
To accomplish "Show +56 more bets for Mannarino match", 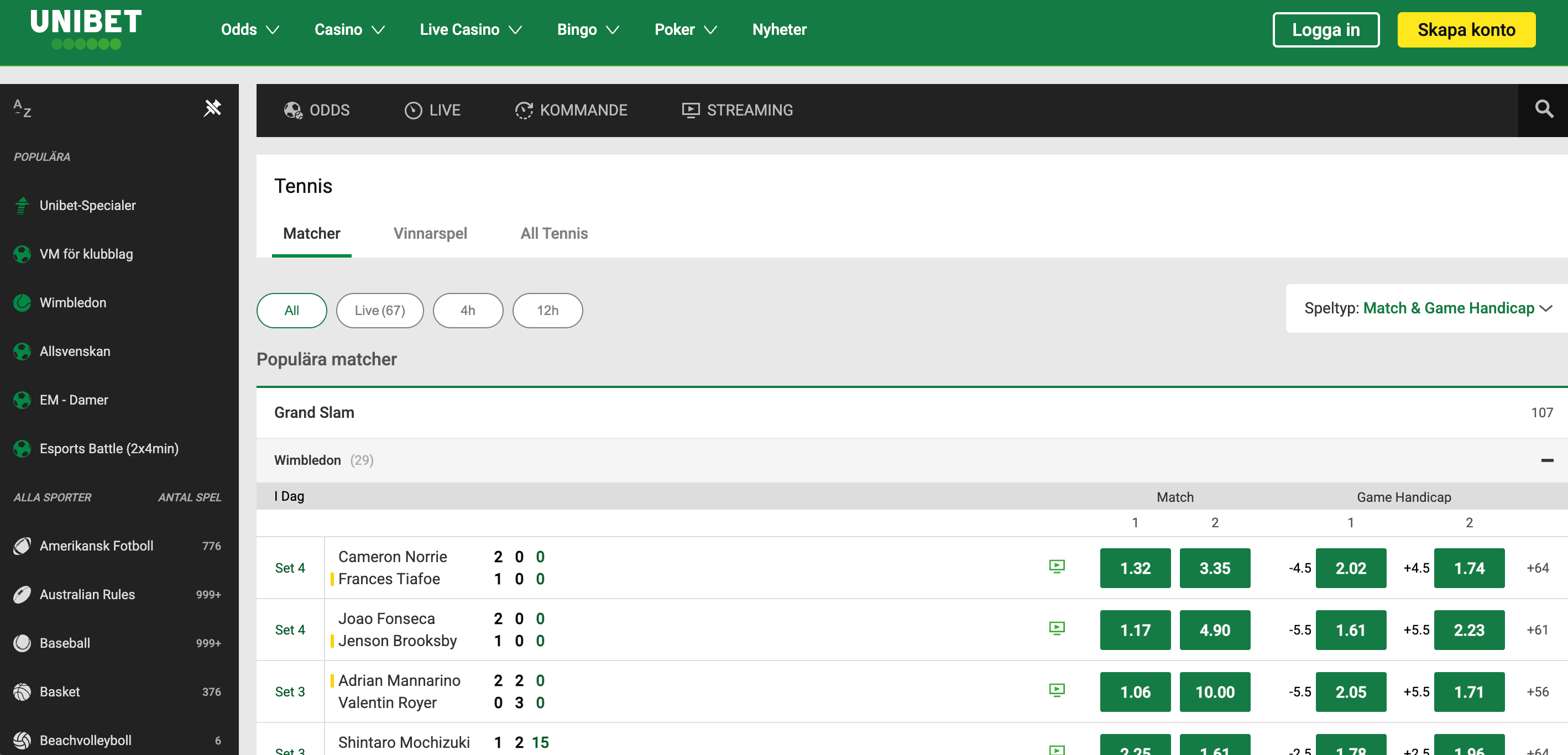I will [1537, 693].
